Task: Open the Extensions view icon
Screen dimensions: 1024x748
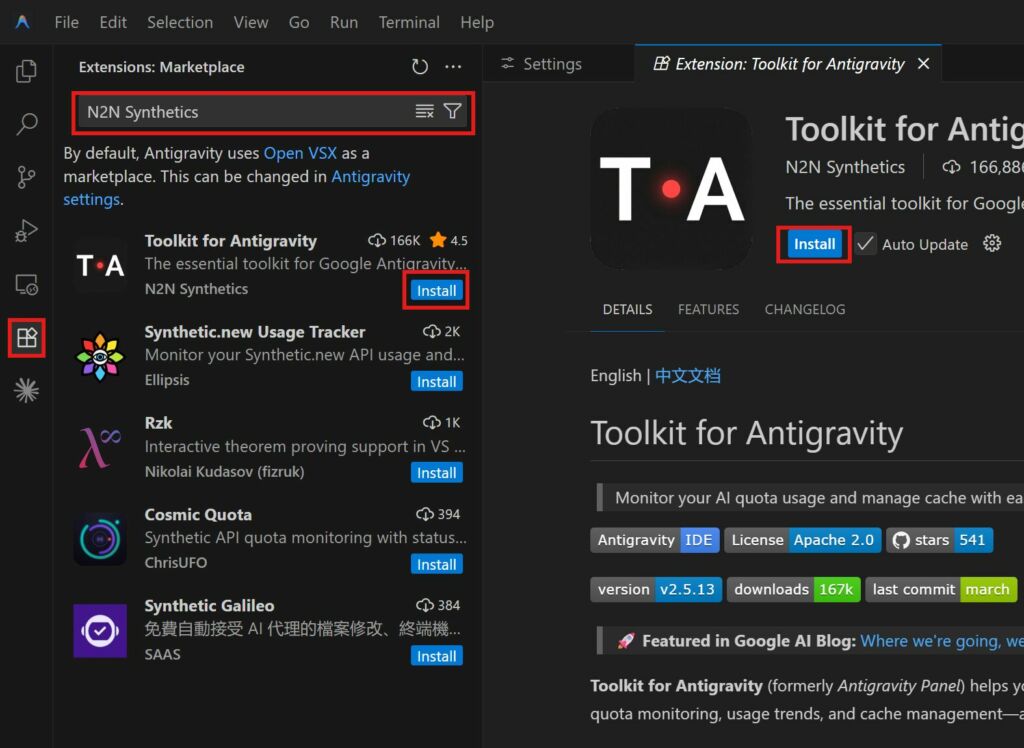Action: [27, 338]
